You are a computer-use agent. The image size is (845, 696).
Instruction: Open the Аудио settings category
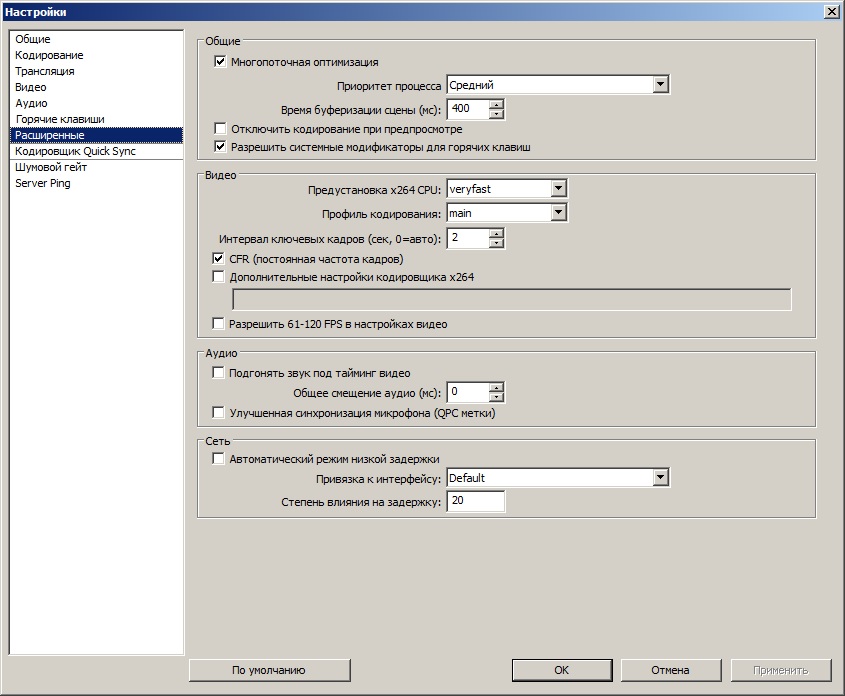pos(96,103)
